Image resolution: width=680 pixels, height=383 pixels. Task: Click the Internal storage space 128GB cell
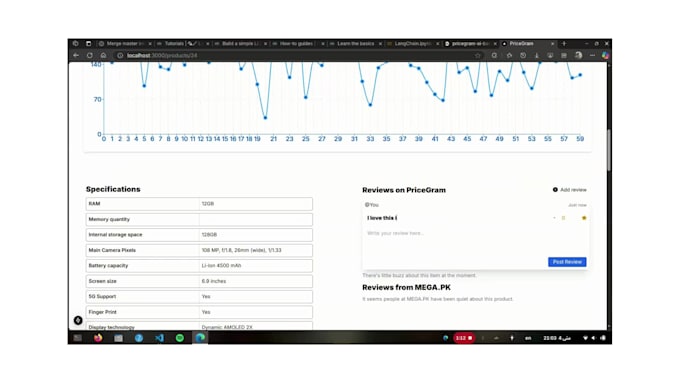[255, 235]
